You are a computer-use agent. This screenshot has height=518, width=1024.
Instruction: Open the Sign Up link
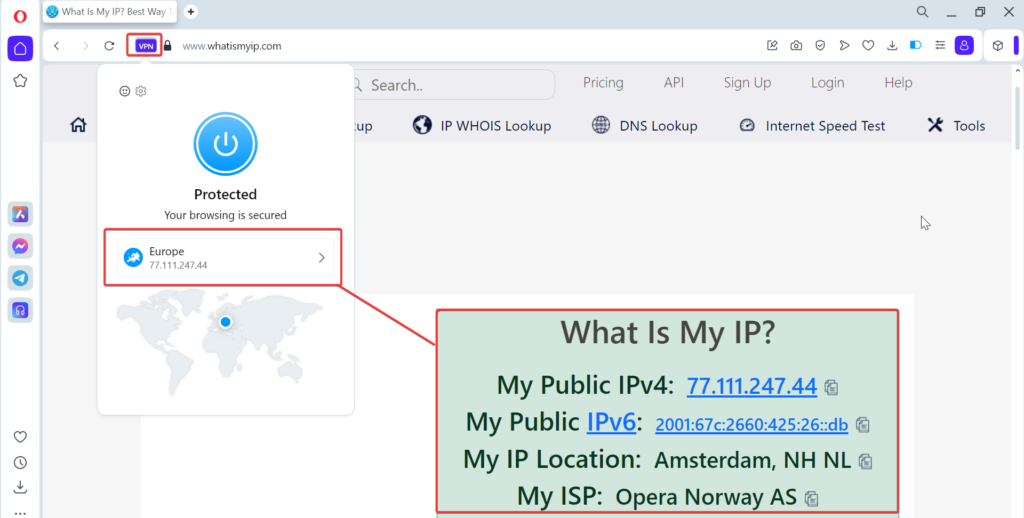747,83
